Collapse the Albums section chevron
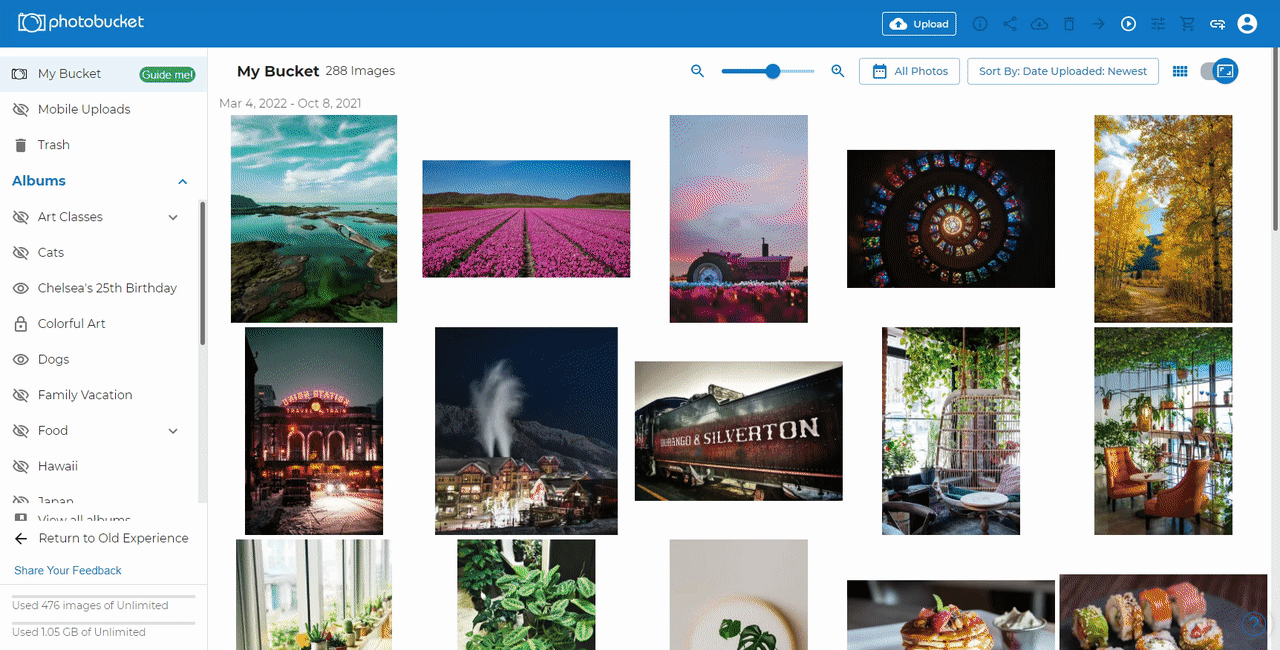Viewport: 1280px width, 650px height. point(183,181)
